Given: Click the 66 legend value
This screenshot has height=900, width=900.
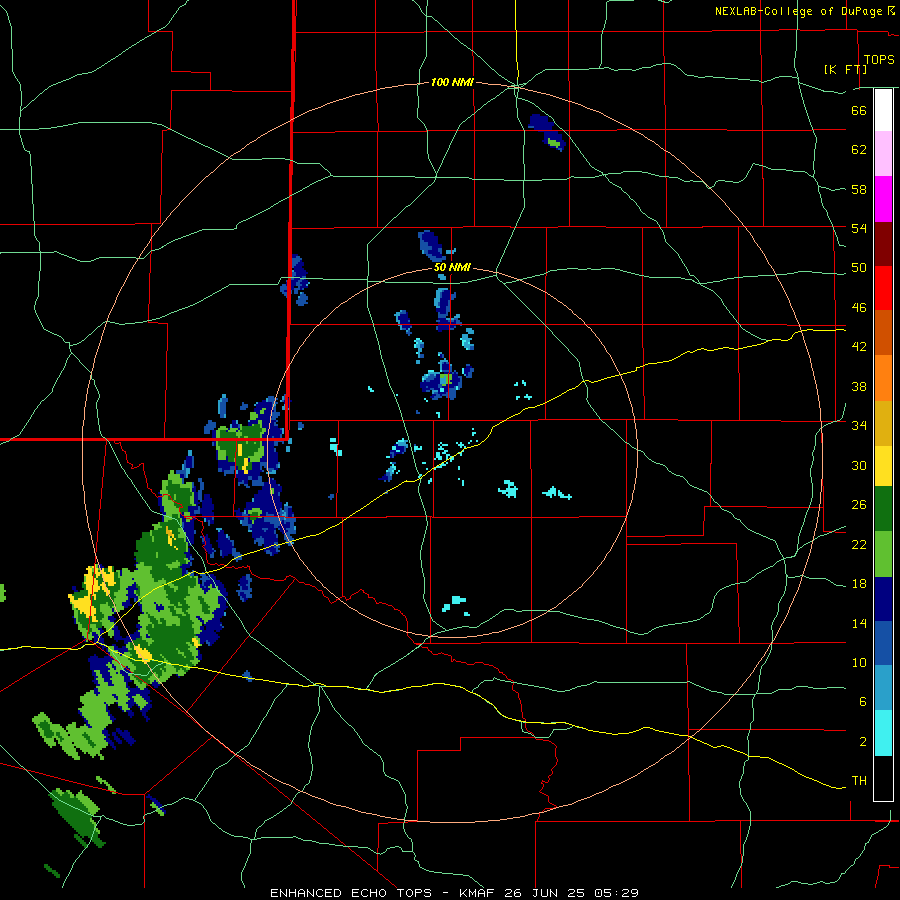Looking at the screenshot, I should 859,110.
